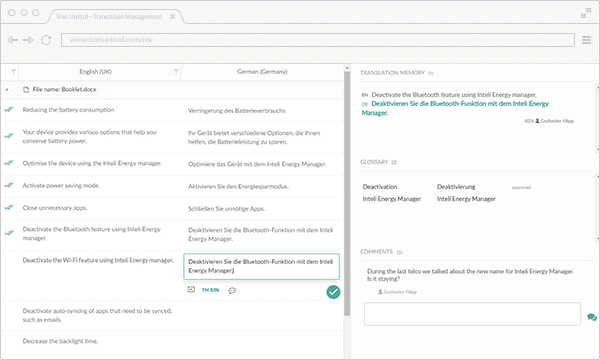The width and height of the screenshot is (600, 360).
Task: Click the TM 83% match label
Action: click(x=210, y=290)
